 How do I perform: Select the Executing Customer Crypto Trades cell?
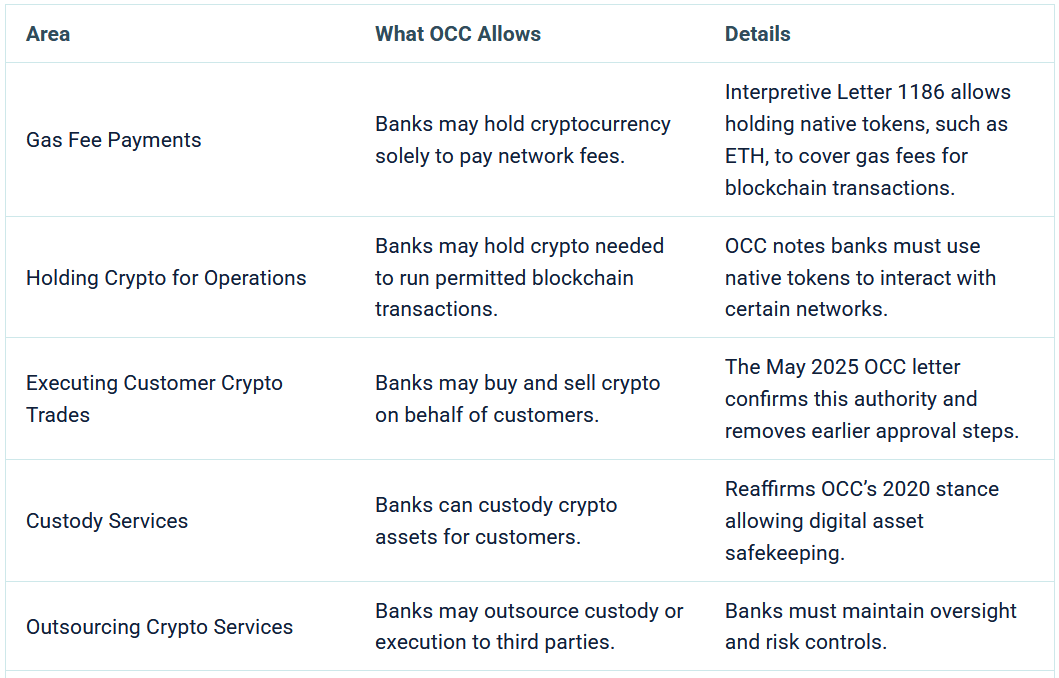coord(154,399)
